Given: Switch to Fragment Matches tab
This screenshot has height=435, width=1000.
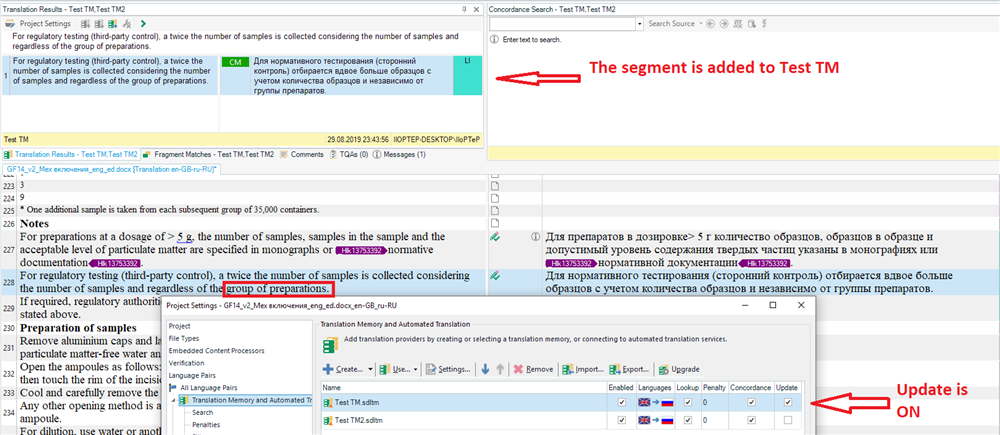Looking at the screenshot, I should click(208, 154).
